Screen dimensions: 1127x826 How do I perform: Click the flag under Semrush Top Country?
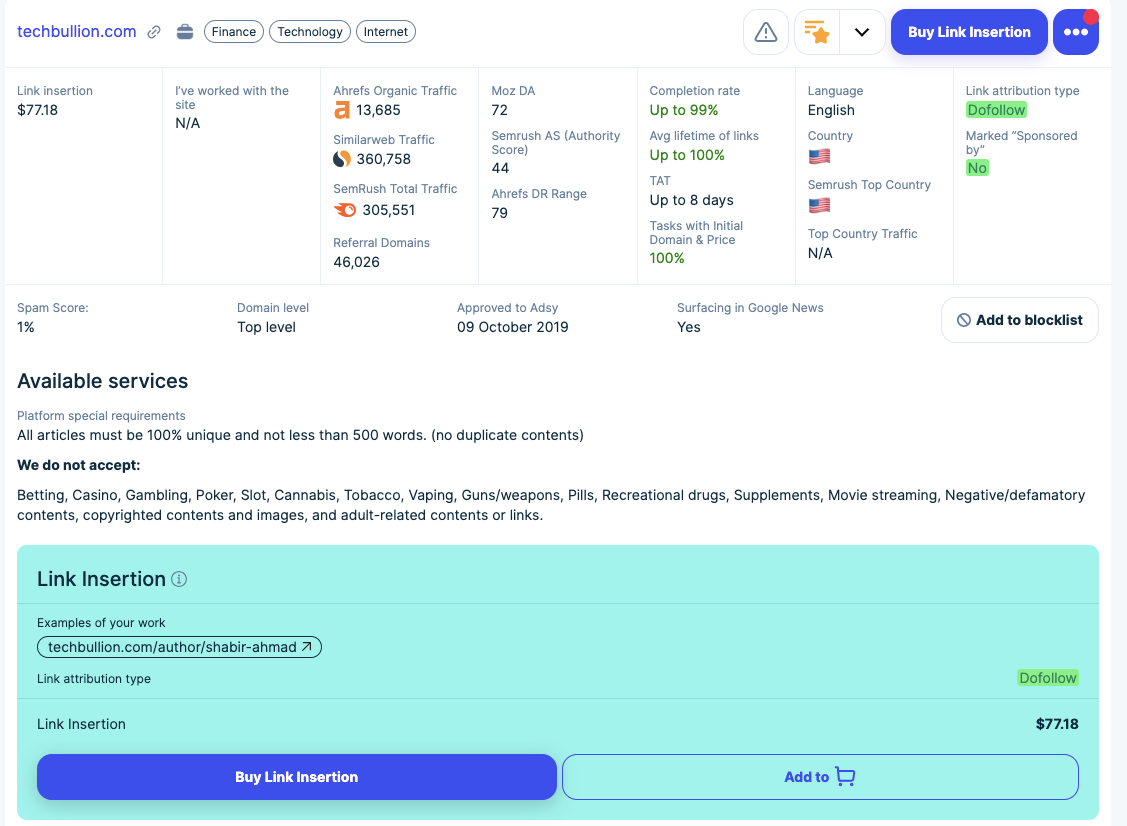(819, 205)
